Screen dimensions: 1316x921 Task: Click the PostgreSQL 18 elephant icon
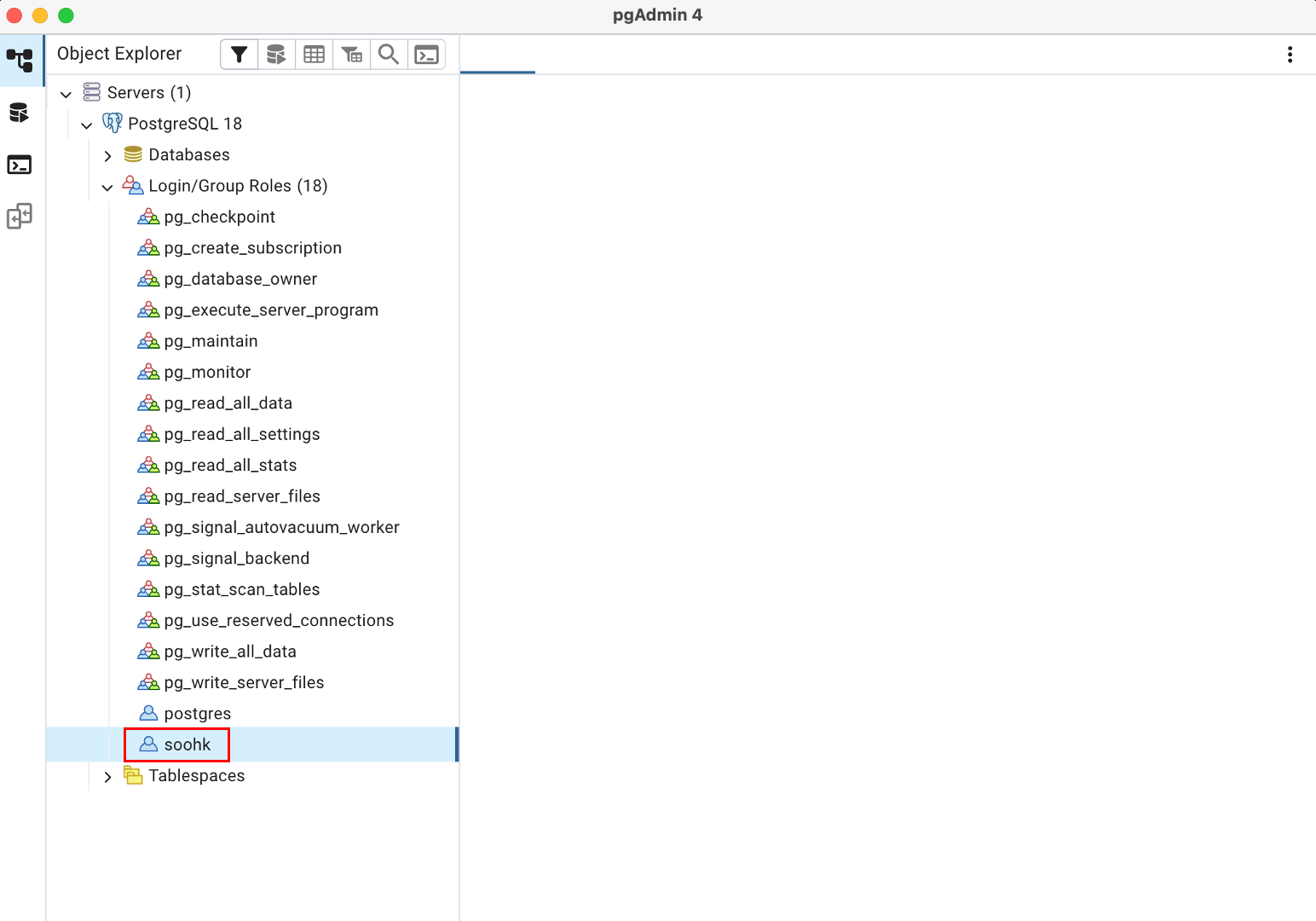(x=113, y=123)
